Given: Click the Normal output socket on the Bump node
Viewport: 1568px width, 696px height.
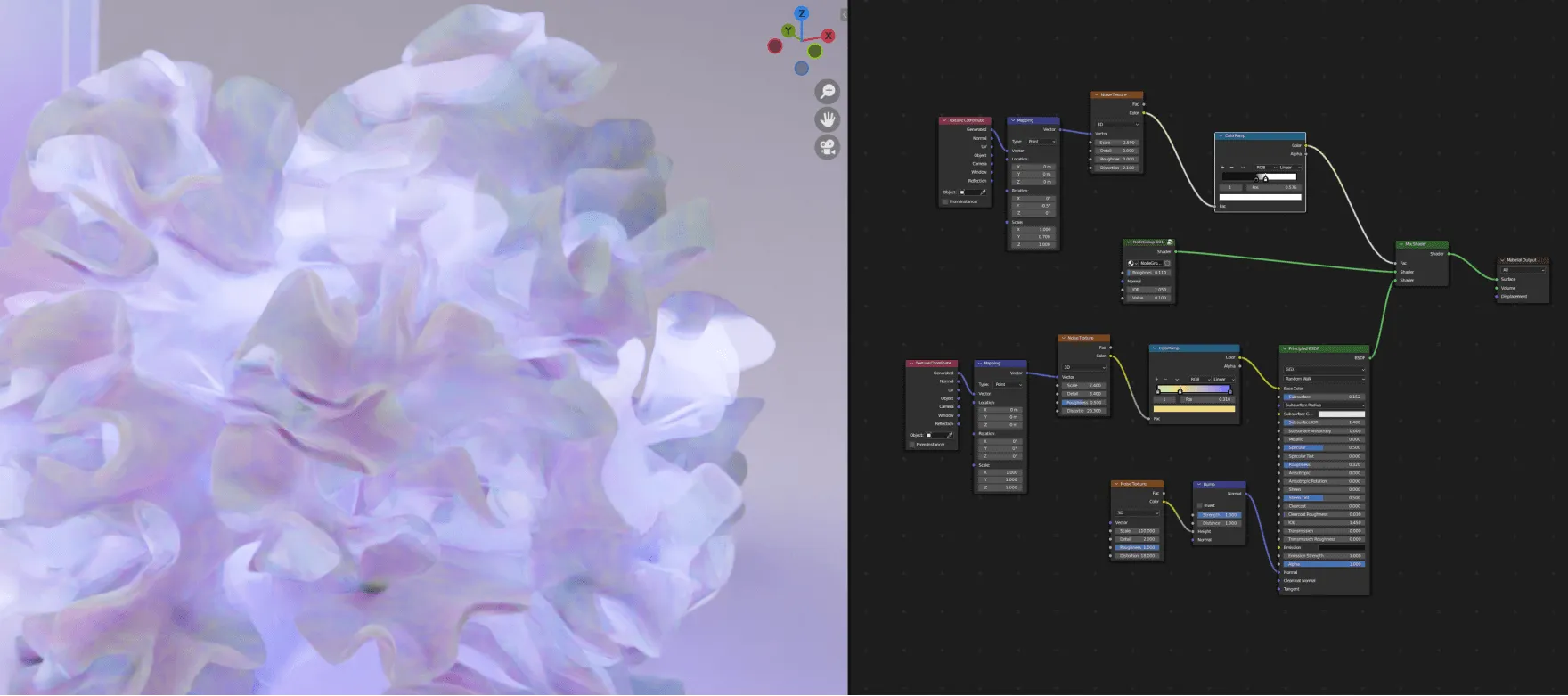Looking at the screenshot, I should 1246,494.
